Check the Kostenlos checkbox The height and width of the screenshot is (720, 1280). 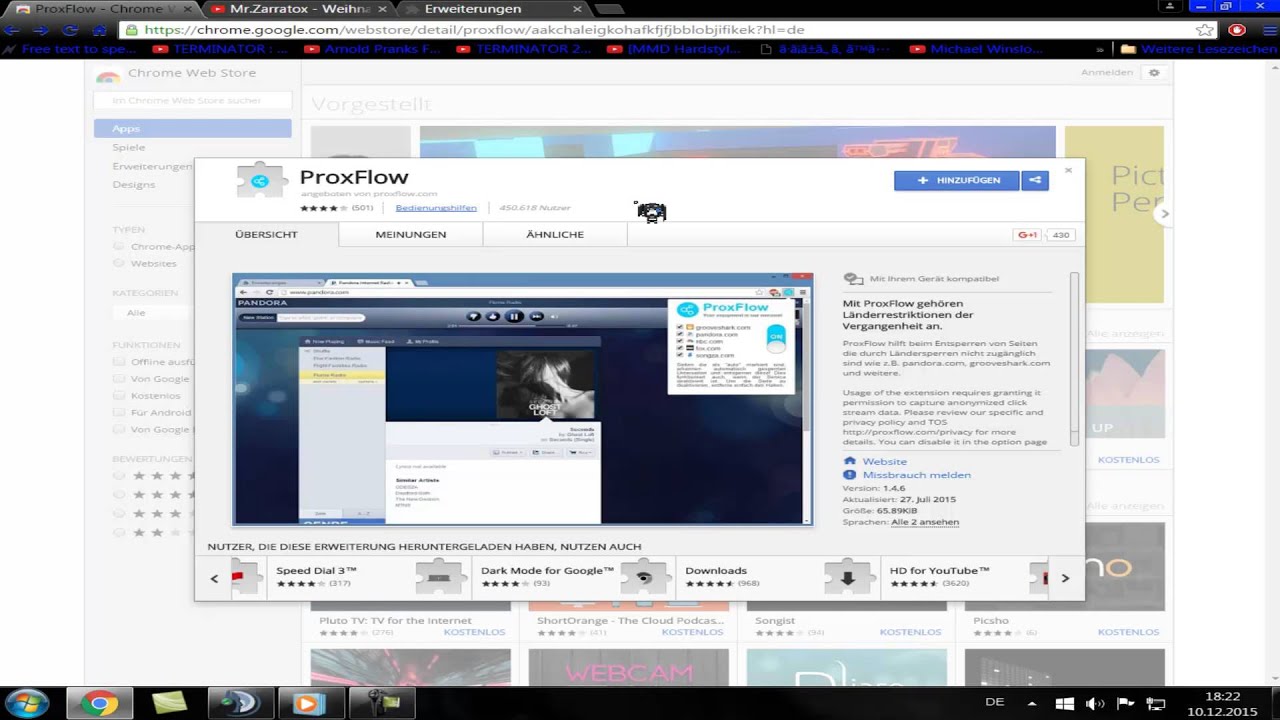click(119, 396)
